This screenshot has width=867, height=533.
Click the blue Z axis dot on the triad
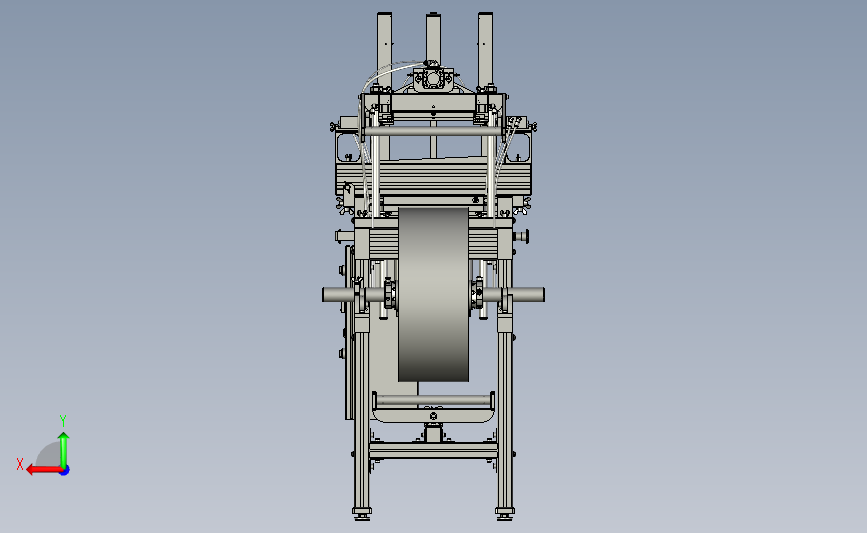pos(65,471)
